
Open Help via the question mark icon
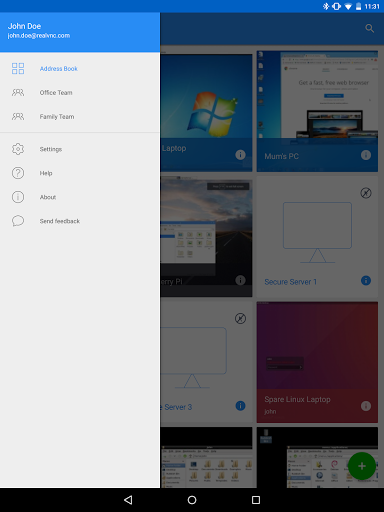click(x=18, y=173)
